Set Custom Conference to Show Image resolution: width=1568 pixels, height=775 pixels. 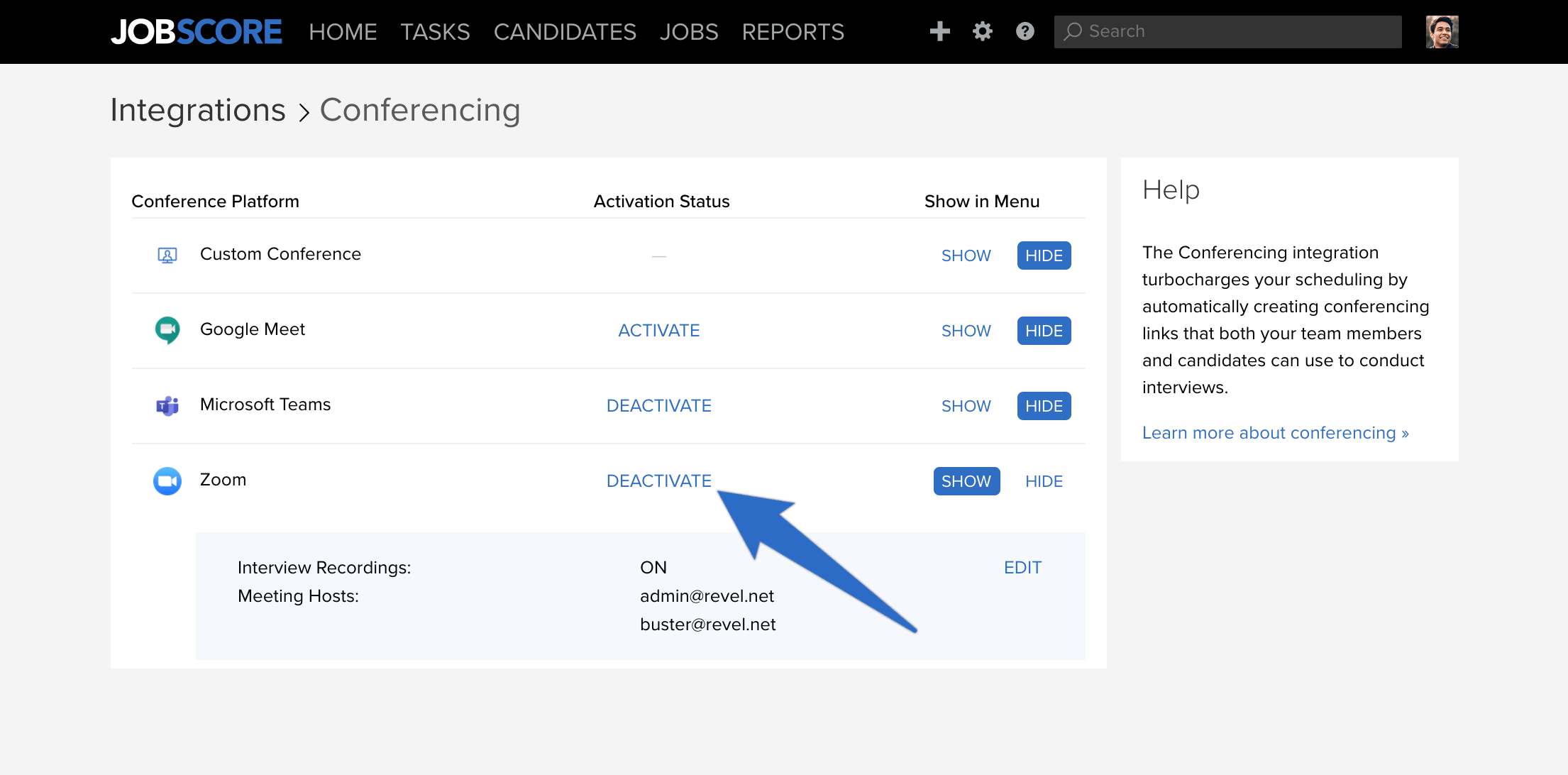pos(966,255)
